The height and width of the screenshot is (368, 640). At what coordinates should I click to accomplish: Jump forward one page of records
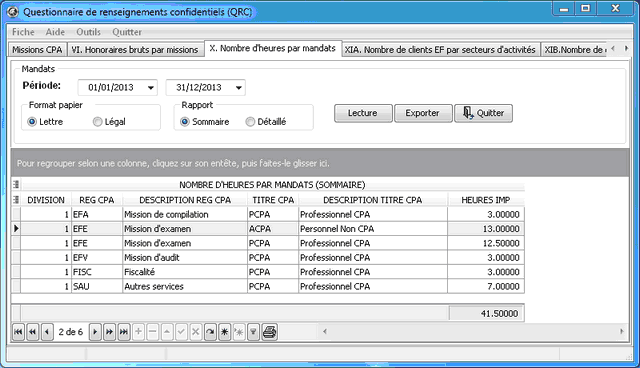coord(109,332)
